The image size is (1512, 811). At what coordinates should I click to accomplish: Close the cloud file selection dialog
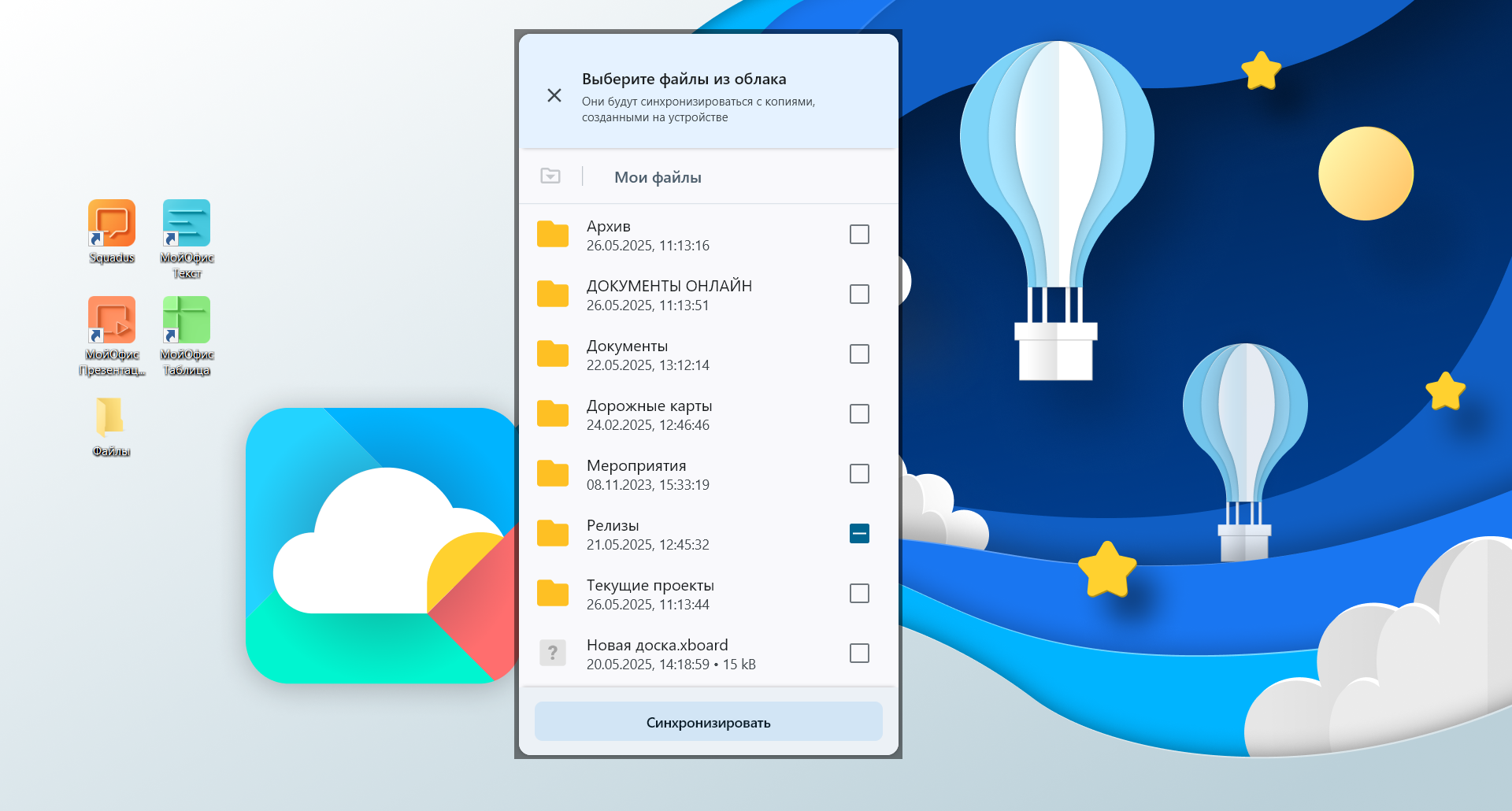click(x=554, y=95)
